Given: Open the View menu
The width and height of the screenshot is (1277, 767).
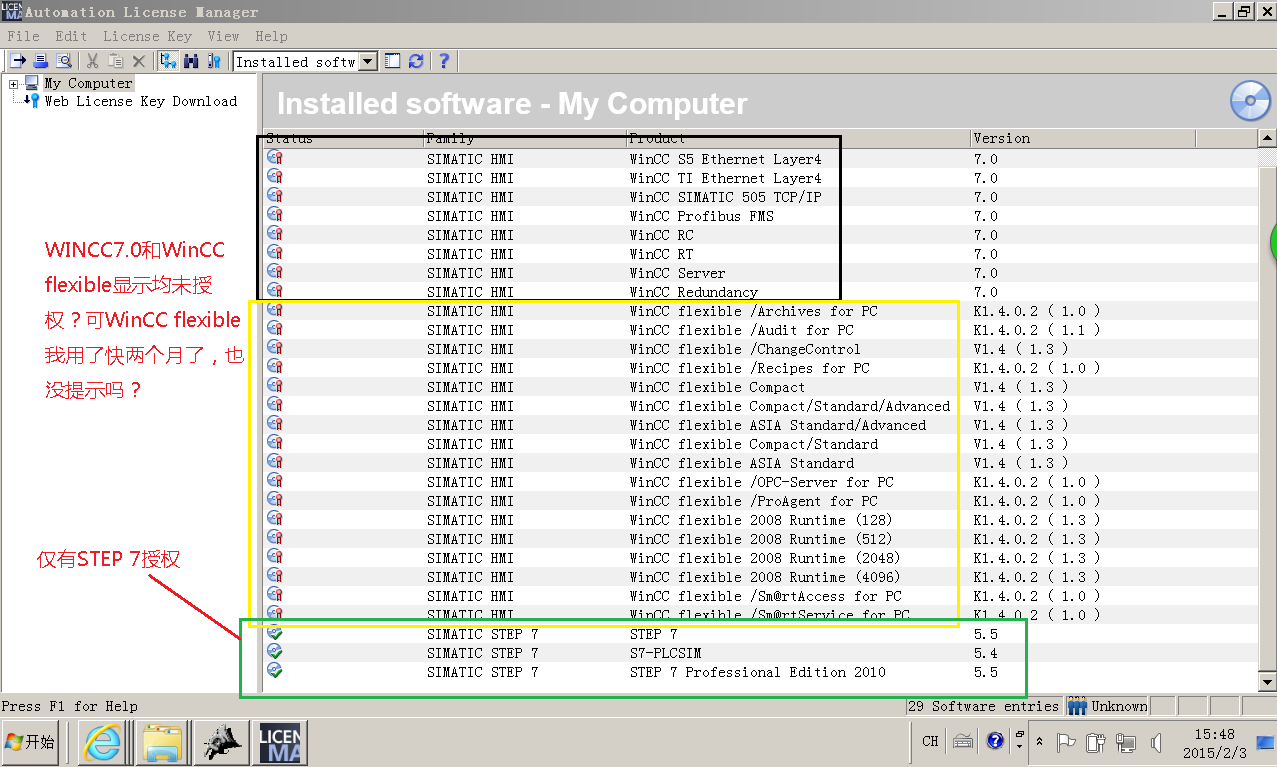Looking at the screenshot, I should [223, 36].
